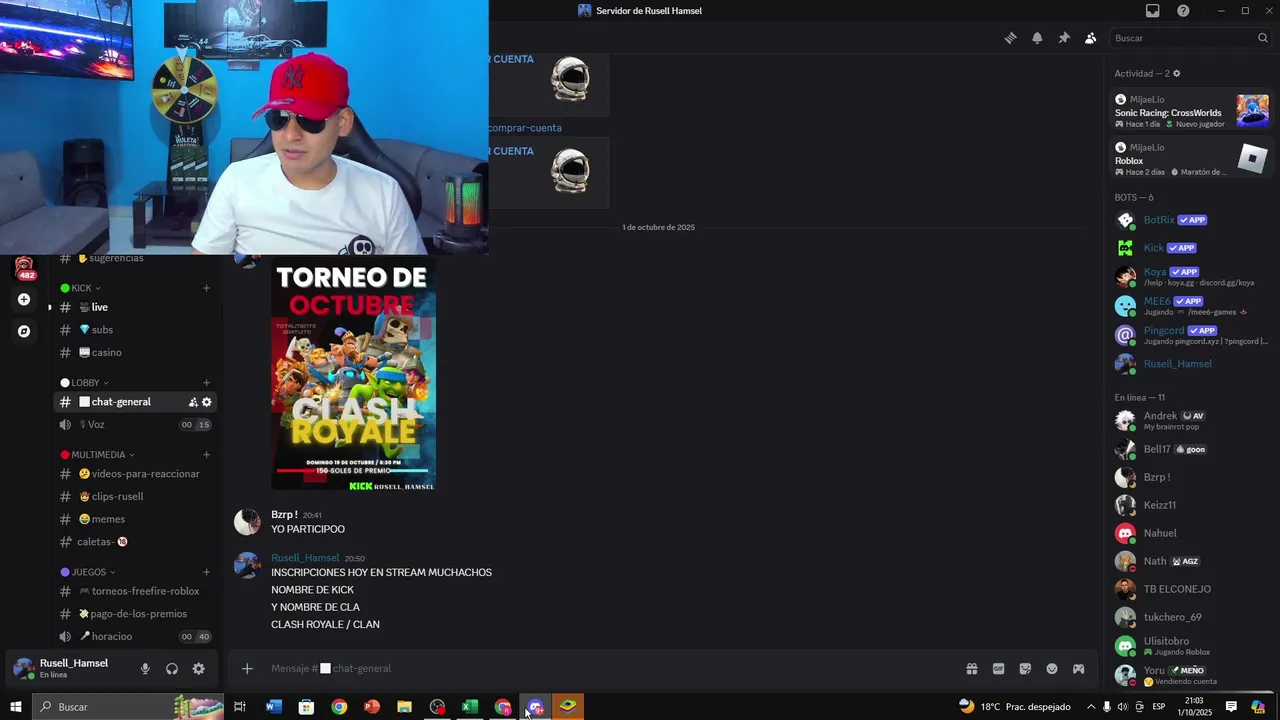This screenshot has height=720, width=1280.
Task: Collapse the LOBBY category
Action: pos(85,383)
